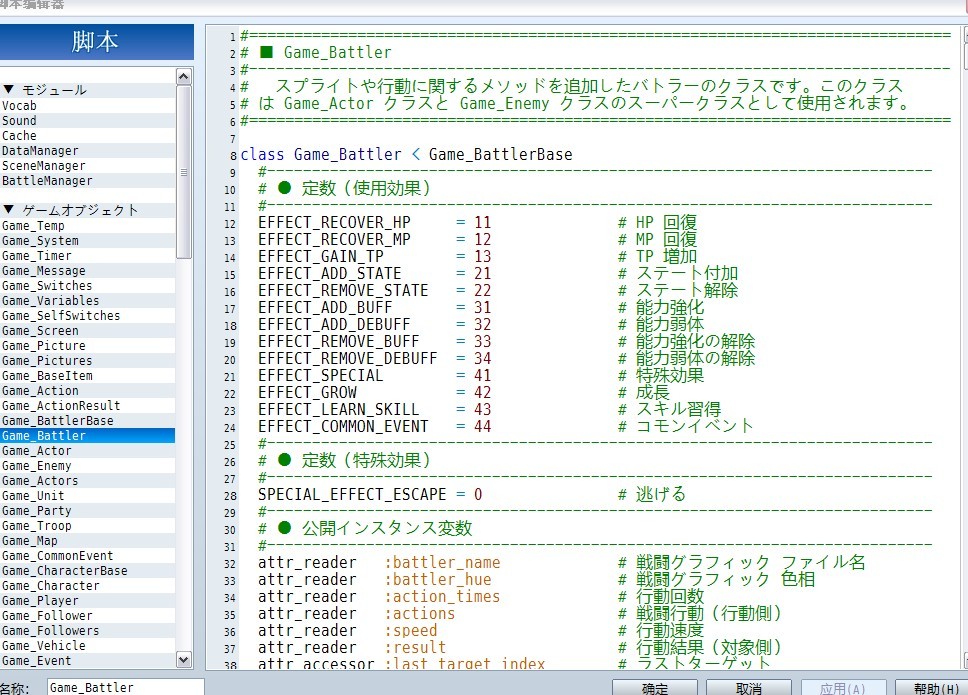This screenshot has width=968, height=695.
Task: Select Game_Pictures script entry
Action: coord(88,360)
